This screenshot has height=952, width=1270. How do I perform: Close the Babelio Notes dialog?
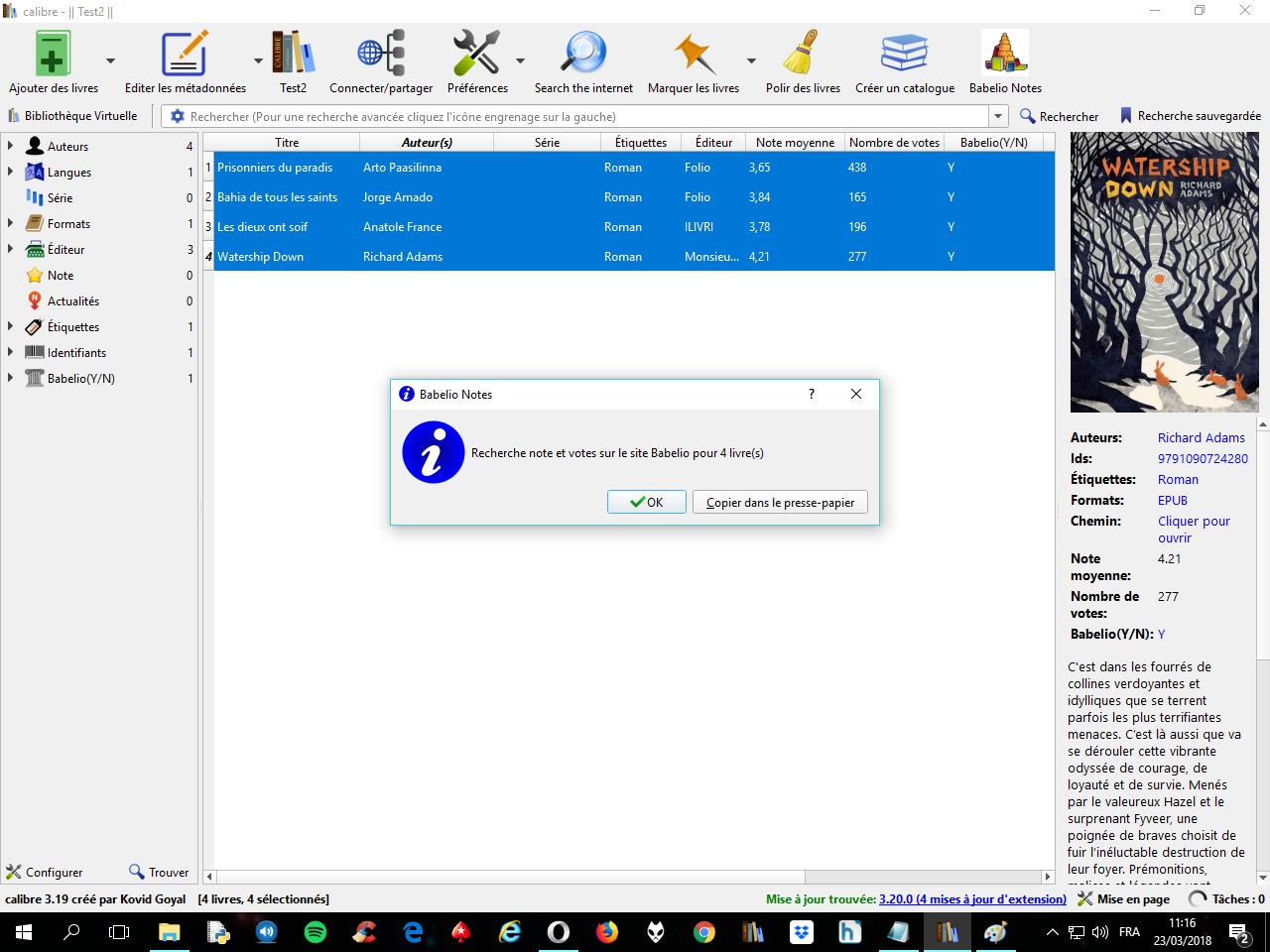click(856, 394)
